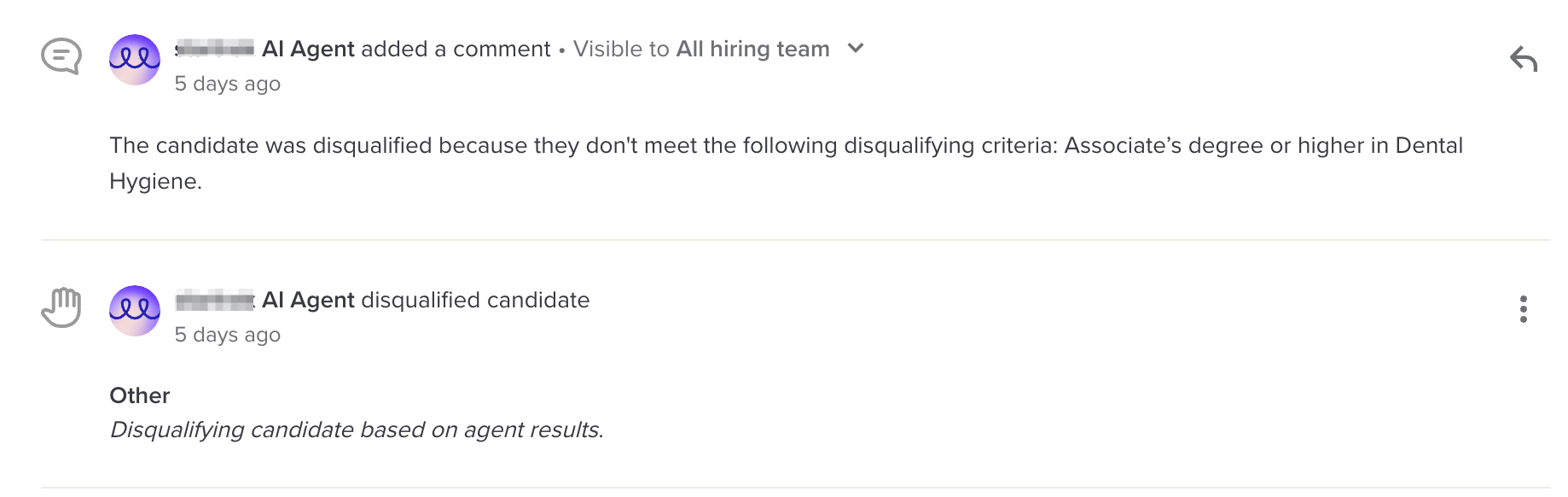Image resolution: width=1568 pixels, height=497 pixels.
Task: Click blurred name before AI Agent in comment
Action: click(x=215, y=50)
